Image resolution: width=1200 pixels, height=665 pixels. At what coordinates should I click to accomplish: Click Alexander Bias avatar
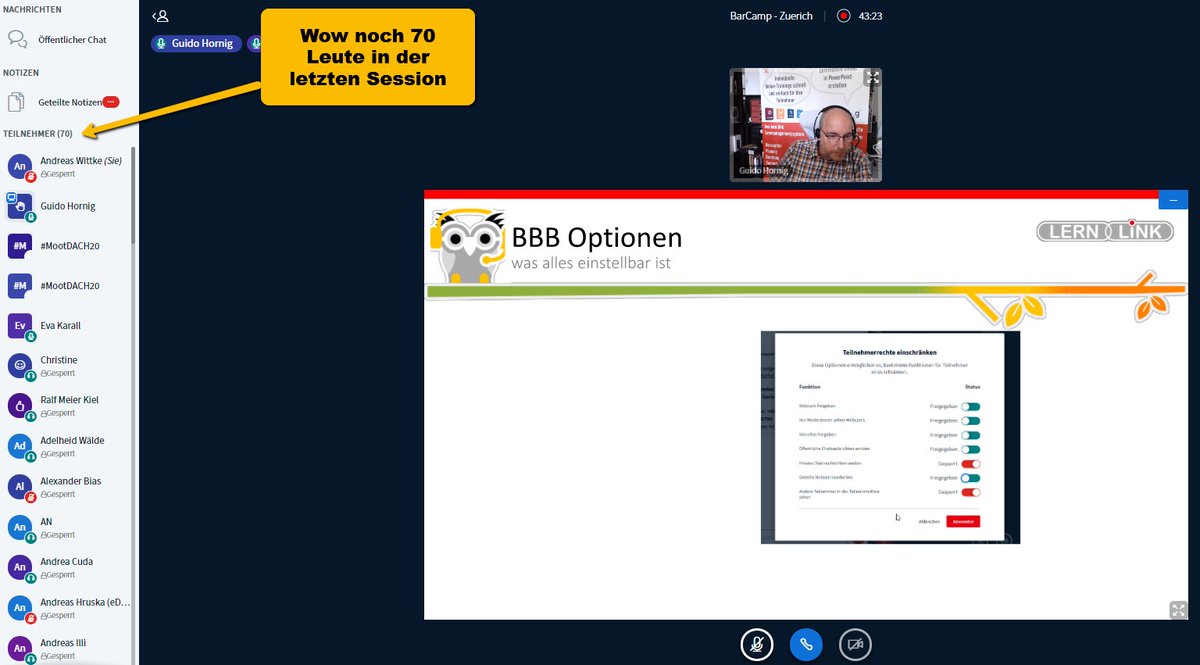pyautogui.click(x=20, y=487)
